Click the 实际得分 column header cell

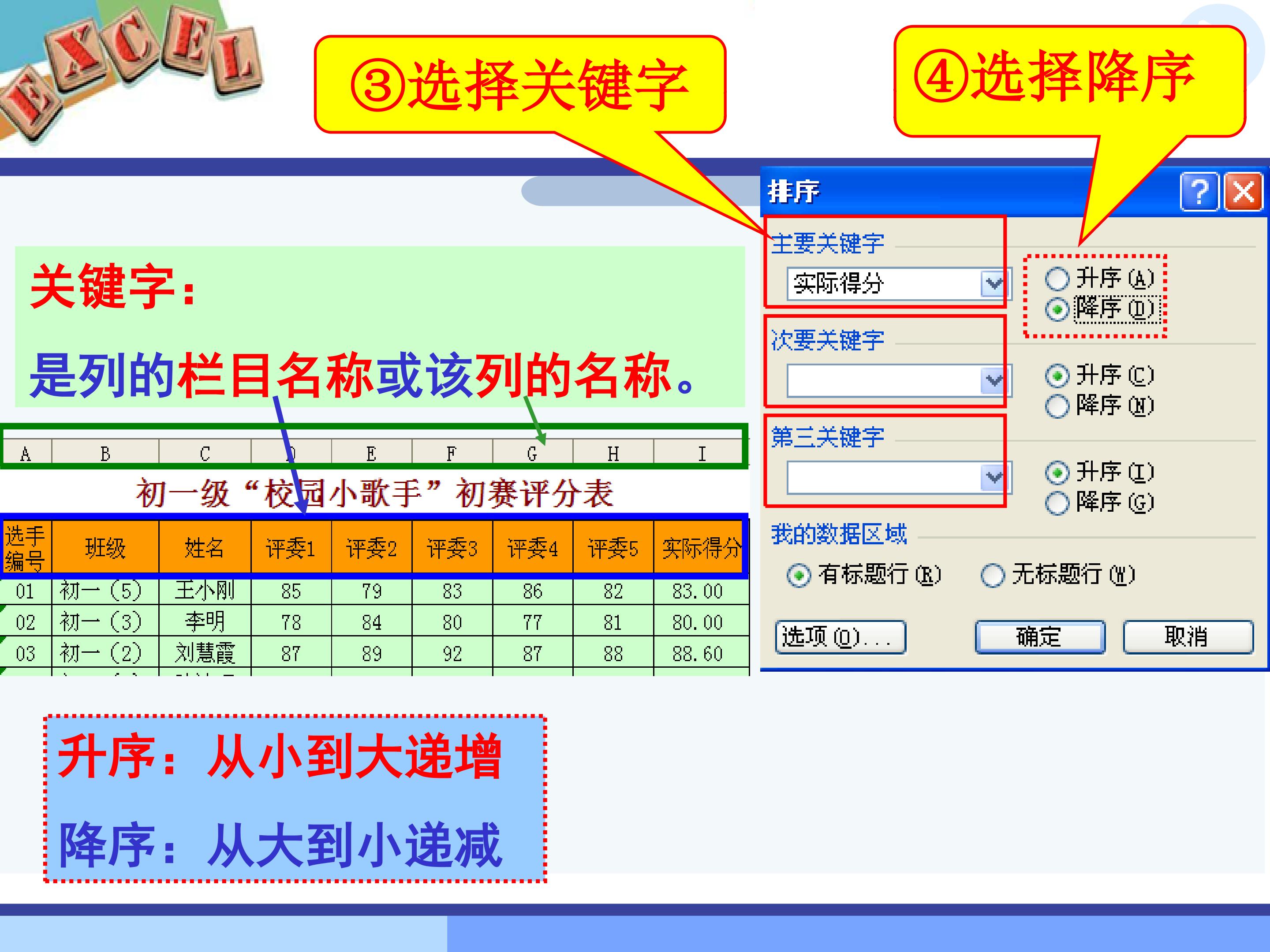click(x=700, y=547)
